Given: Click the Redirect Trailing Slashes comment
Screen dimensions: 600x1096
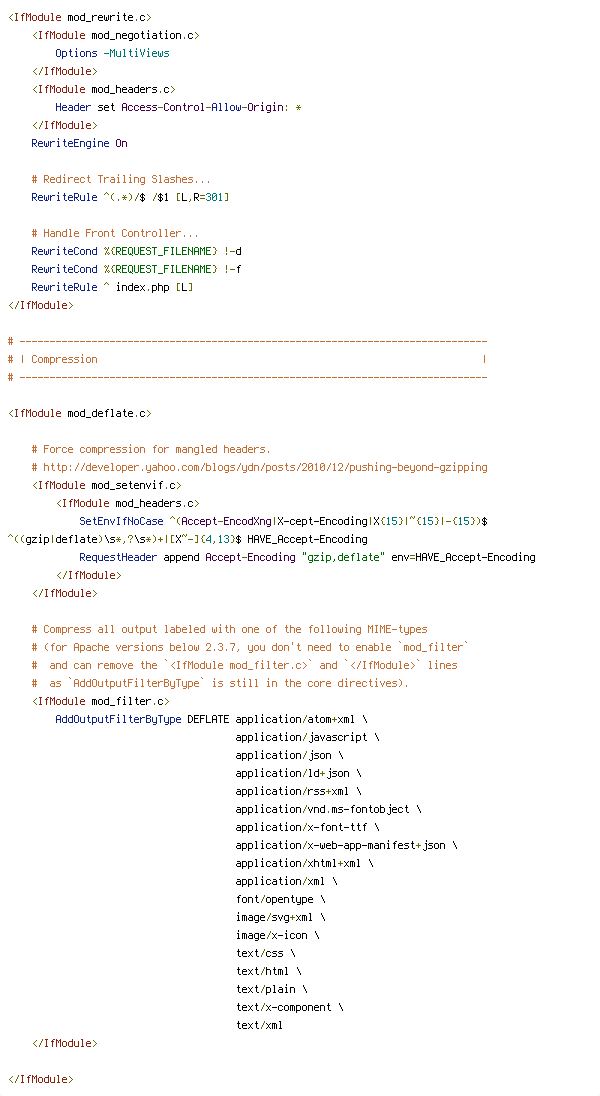Looking at the screenshot, I should [x=121, y=179].
